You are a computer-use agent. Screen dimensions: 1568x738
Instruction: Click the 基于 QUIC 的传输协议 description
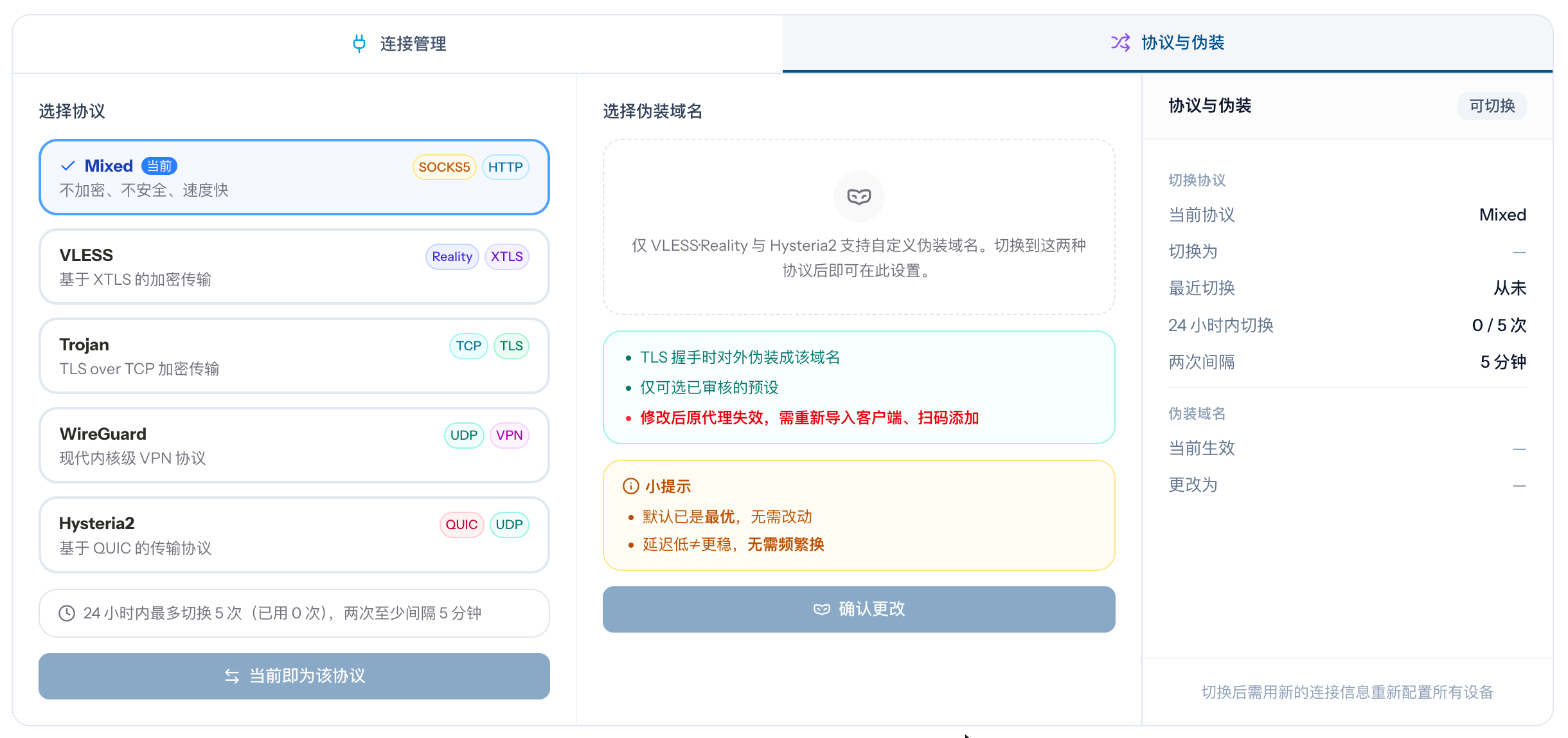click(x=136, y=548)
